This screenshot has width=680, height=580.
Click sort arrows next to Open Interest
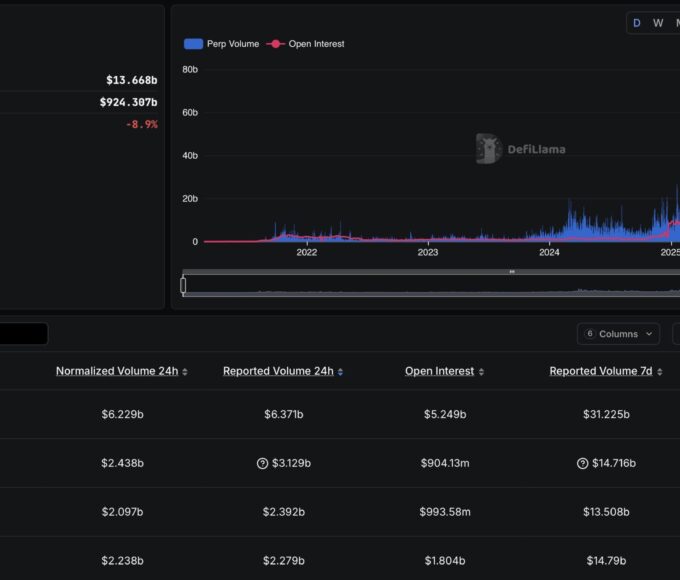click(481, 372)
